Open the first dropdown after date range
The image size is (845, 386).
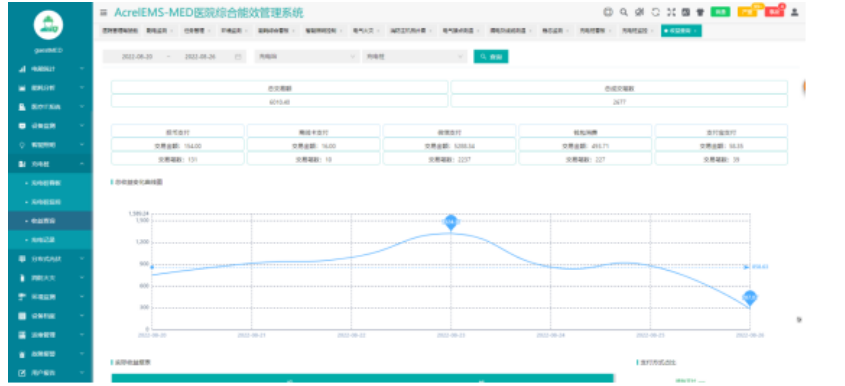pos(307,57)
